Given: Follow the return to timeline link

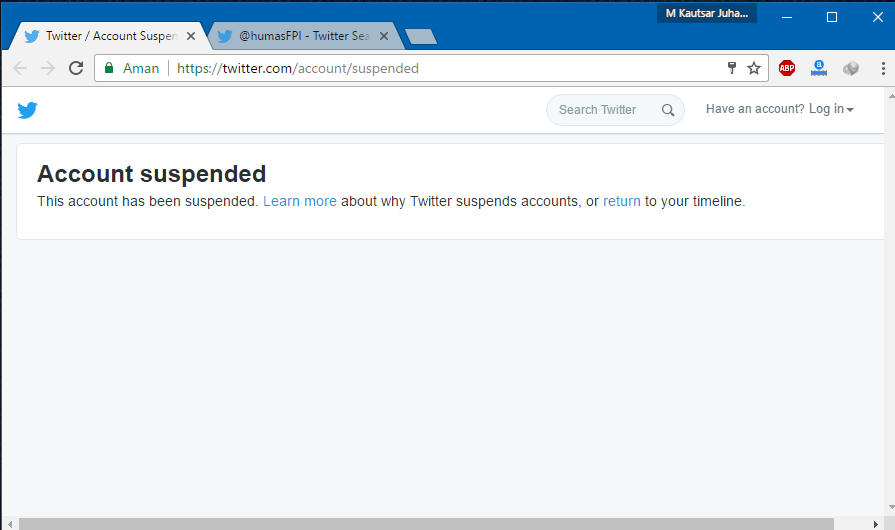Looking at the screenshot, I should pyautogui.click(x=622, y=201).
